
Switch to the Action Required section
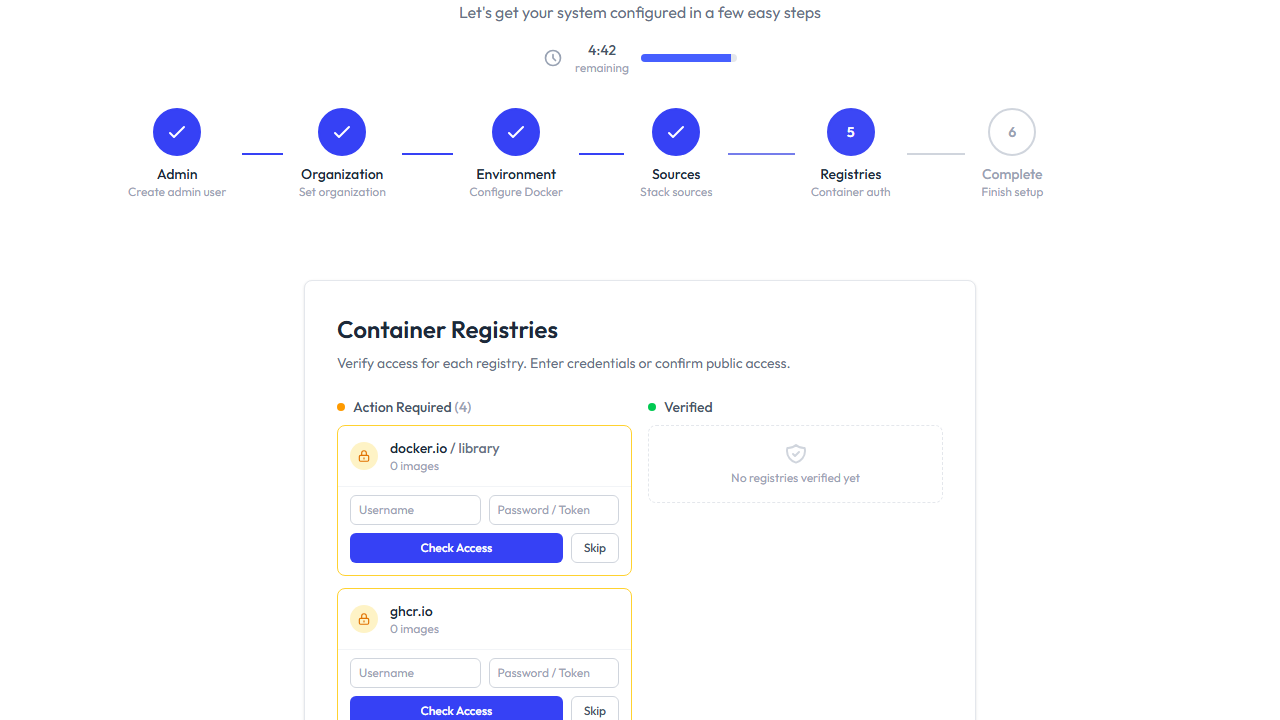tap(404, 407)
